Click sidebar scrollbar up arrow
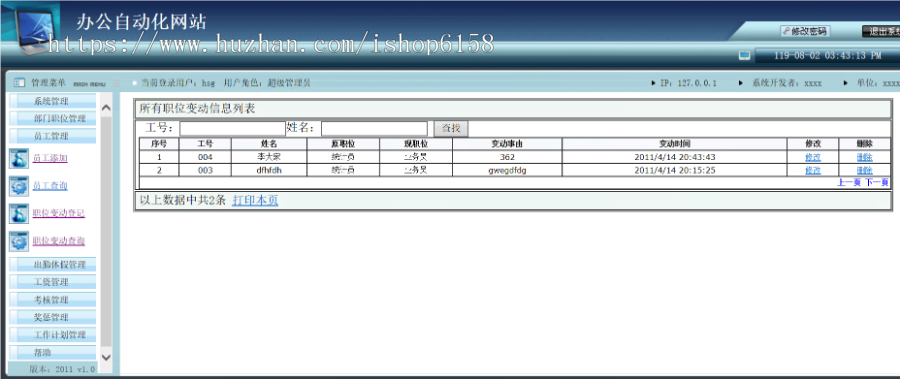 [x=106, y=108]
